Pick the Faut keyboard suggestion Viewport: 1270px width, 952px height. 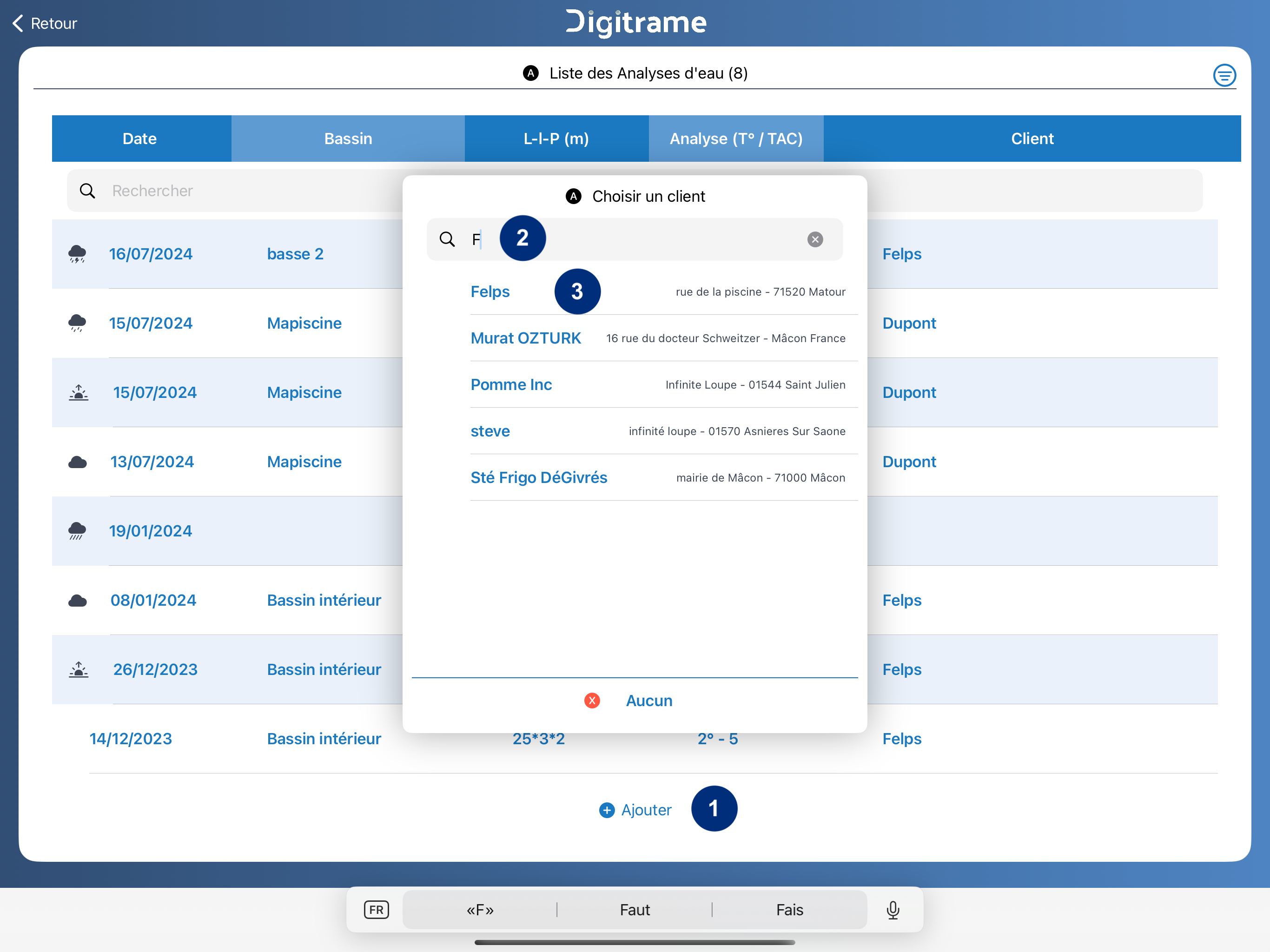tap(635, 910)
